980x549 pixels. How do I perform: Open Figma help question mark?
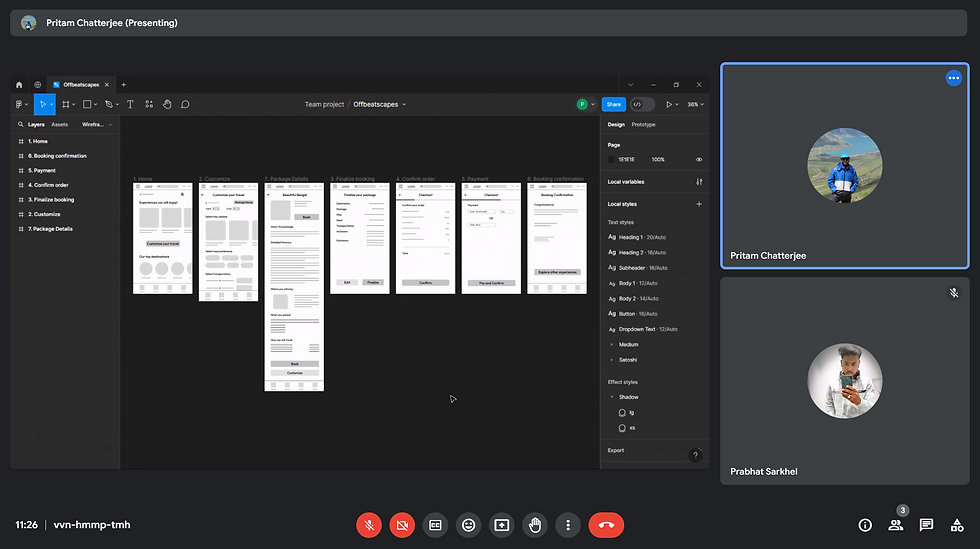(695, 455)
